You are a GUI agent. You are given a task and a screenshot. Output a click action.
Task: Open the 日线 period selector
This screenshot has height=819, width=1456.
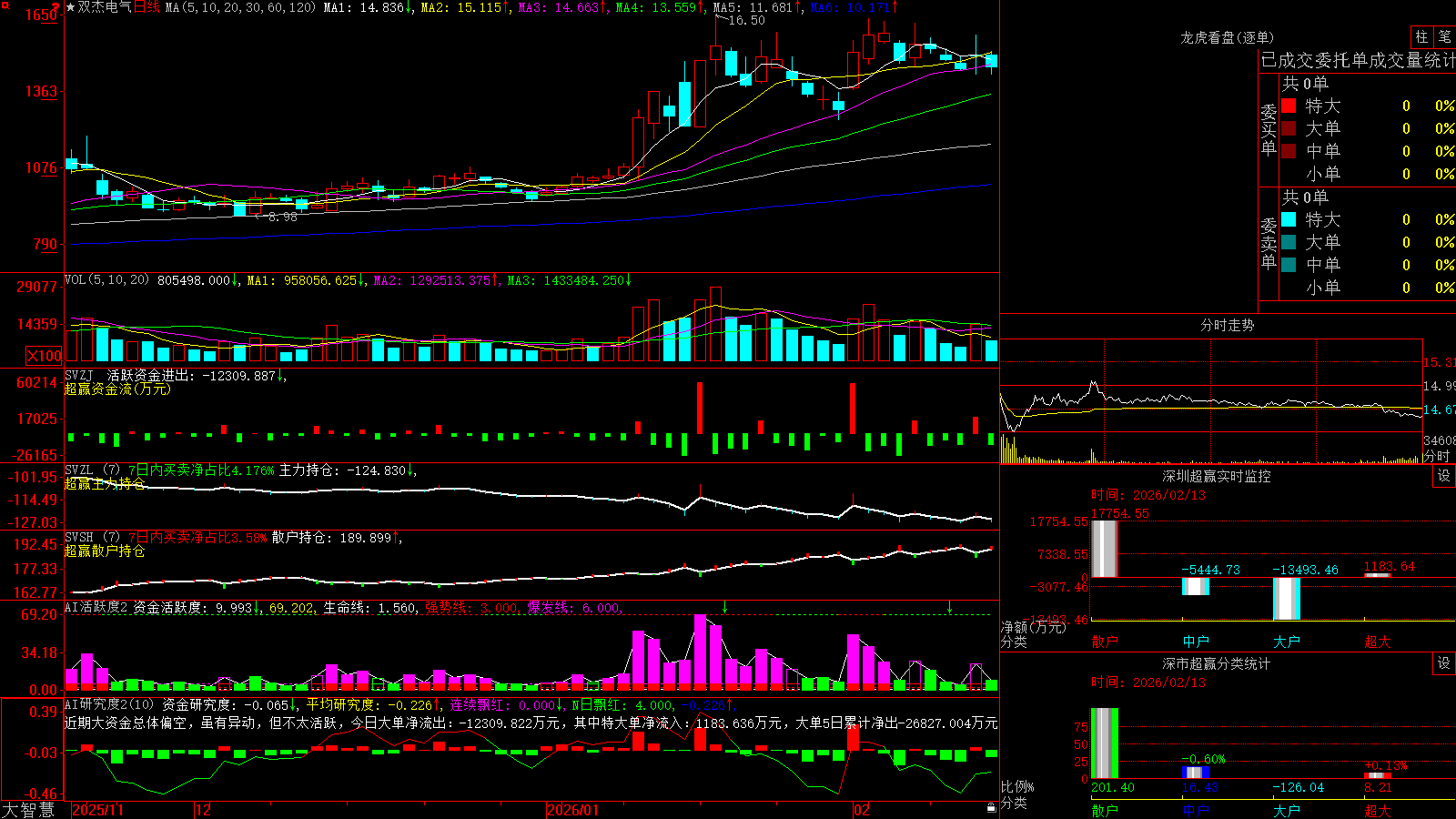click(x=147, y=7)
